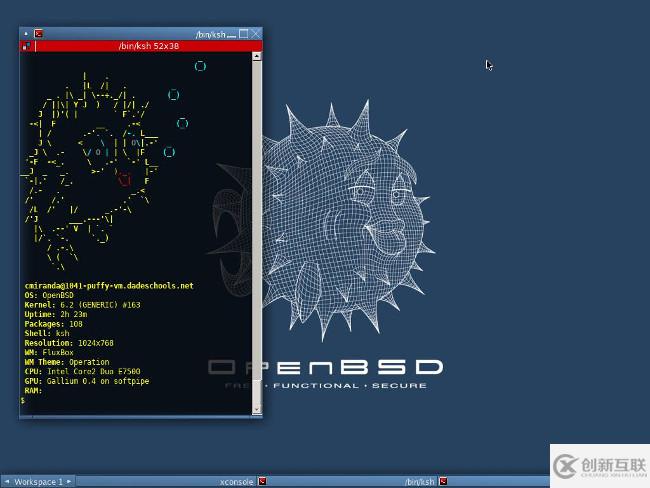Click the terminal scrollbar up arrow
The width and height of the screenshot is (650, 488).
[x=257, y=56]
